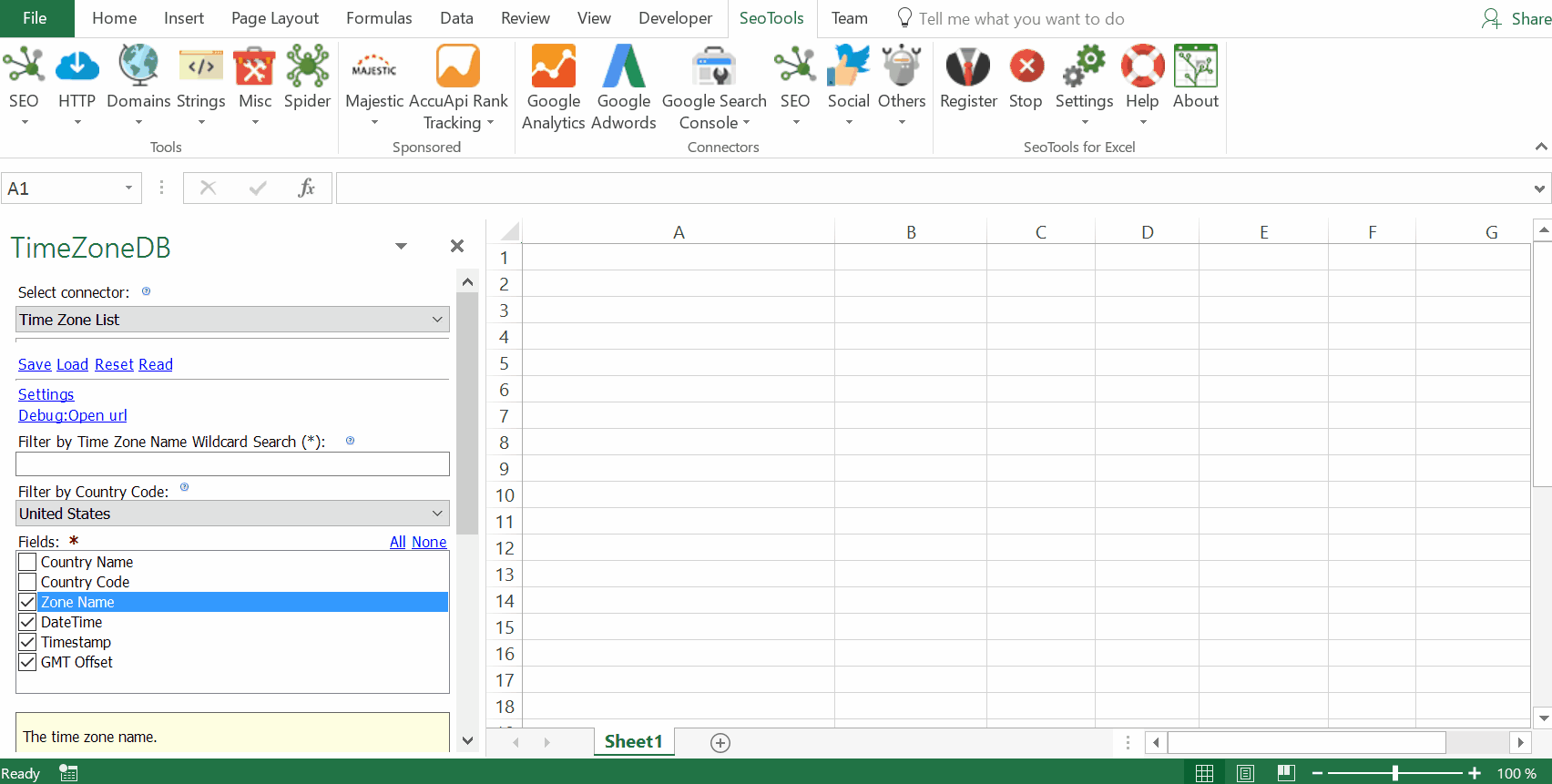
Task: Uncheck the Timestamp field
Action: pos(27,642)
